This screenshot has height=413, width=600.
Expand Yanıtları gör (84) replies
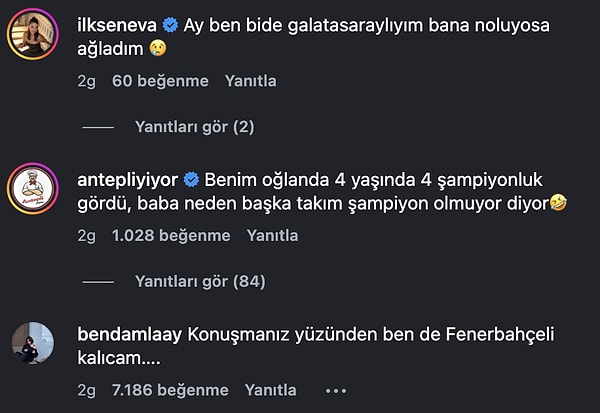tap(200, 282)
